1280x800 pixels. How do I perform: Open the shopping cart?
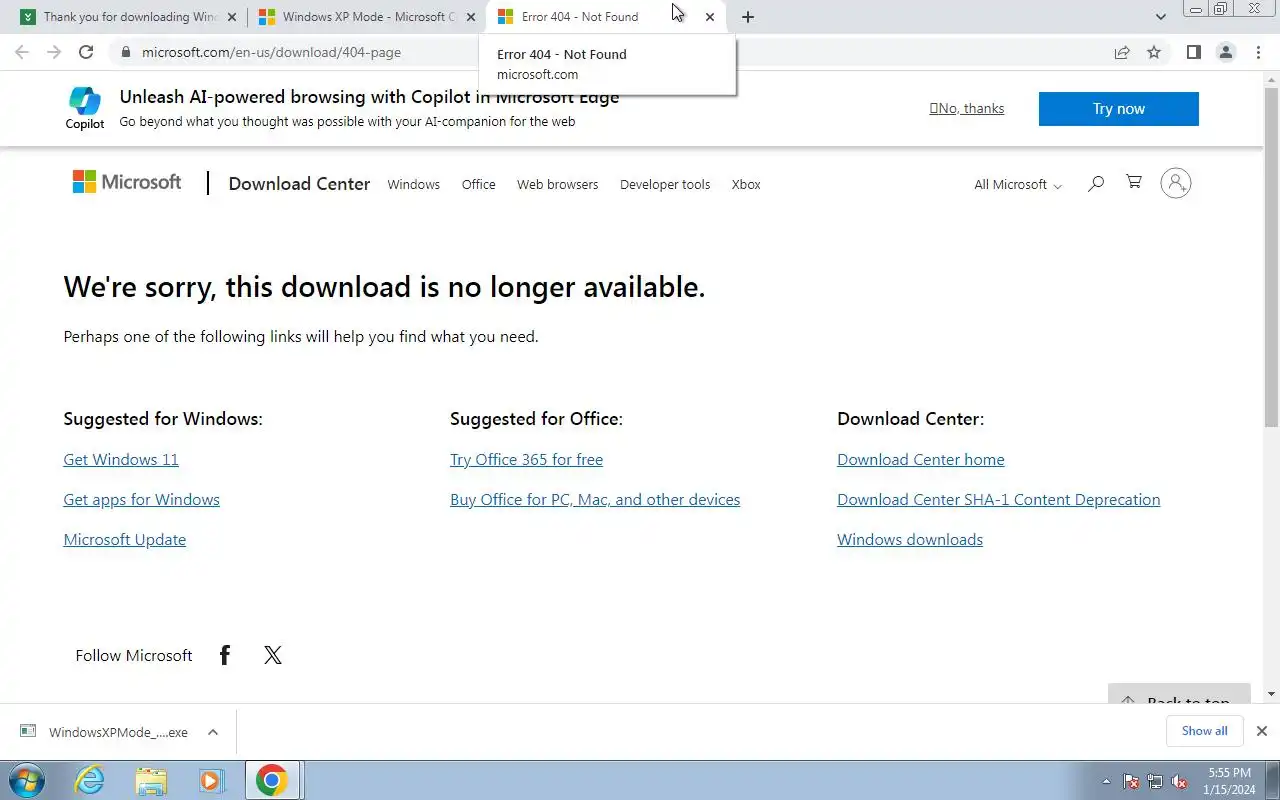1134,182
